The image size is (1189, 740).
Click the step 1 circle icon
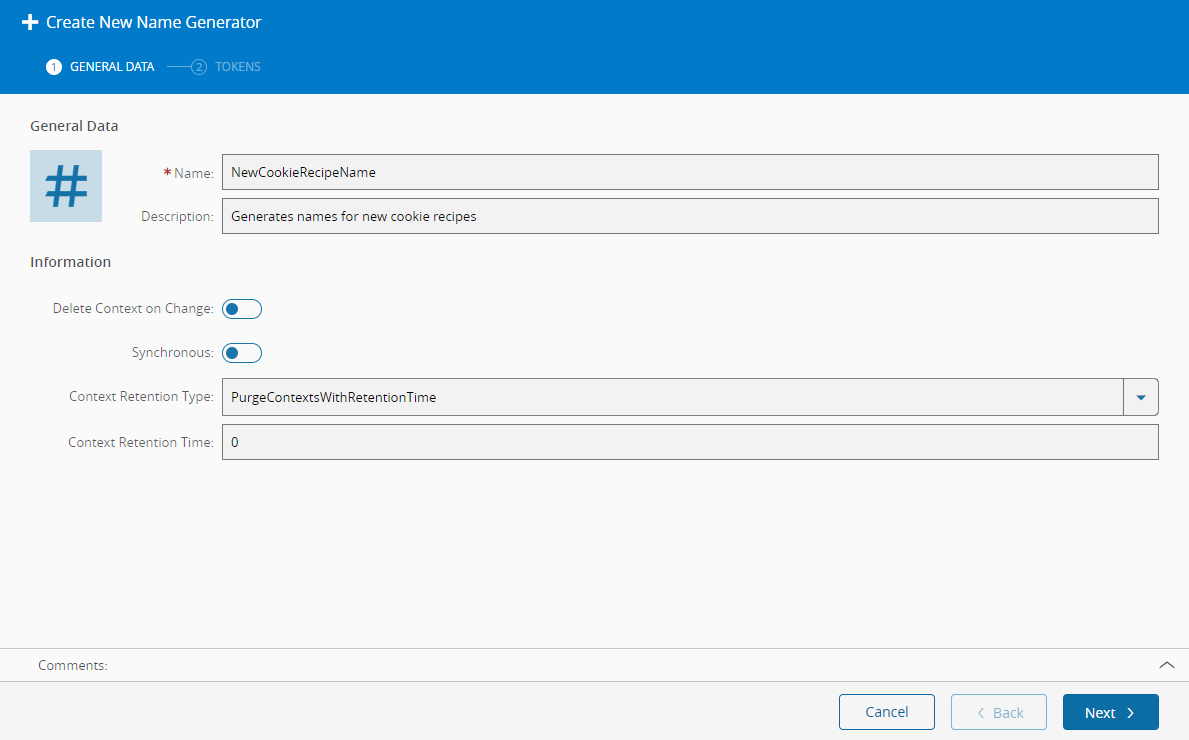coord(54,67)
